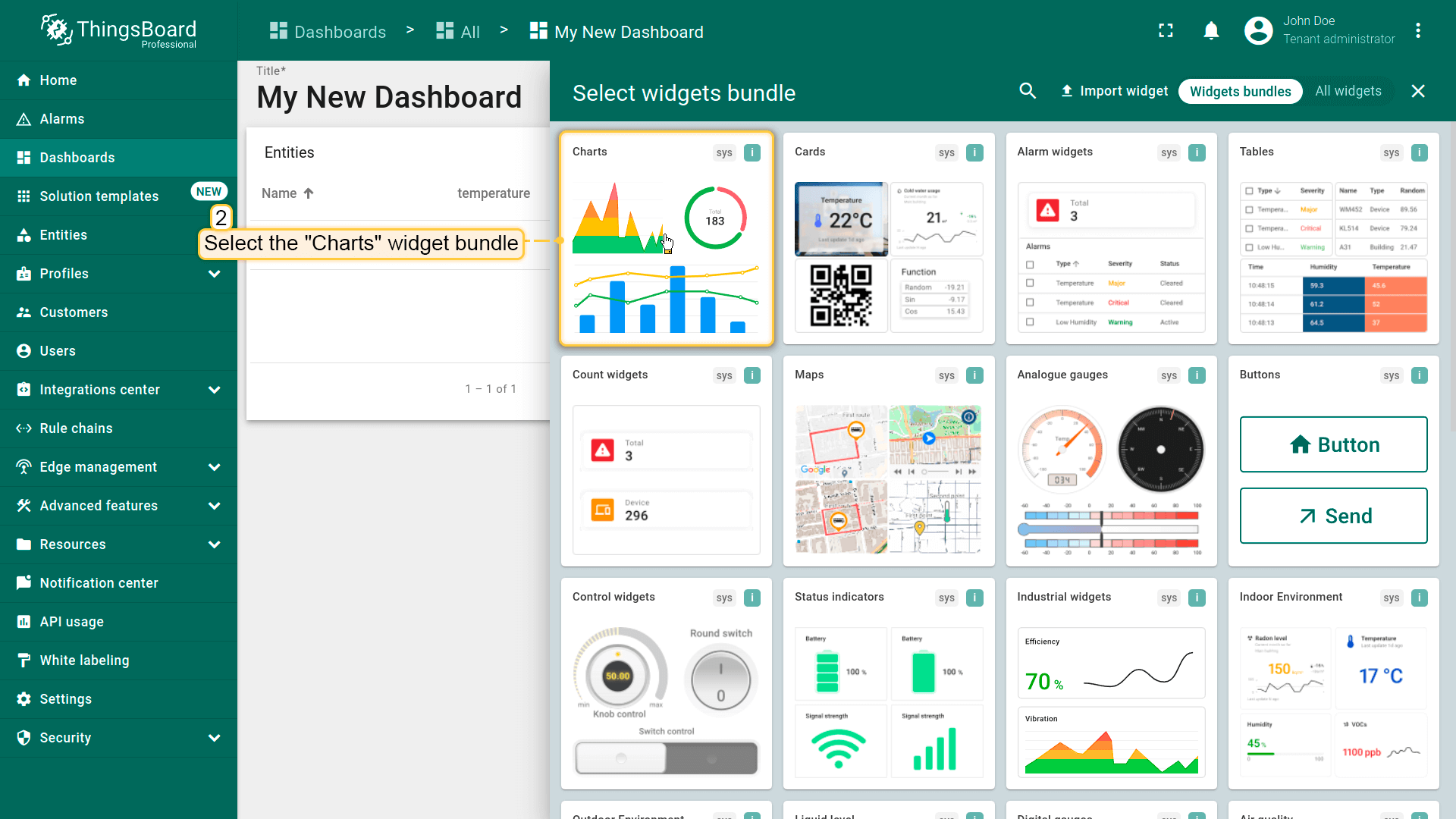Image resolution: width=1456 pixels, height=819 pixels.
Task: Click the Users sidebar icon
Action: coord(24,351)
